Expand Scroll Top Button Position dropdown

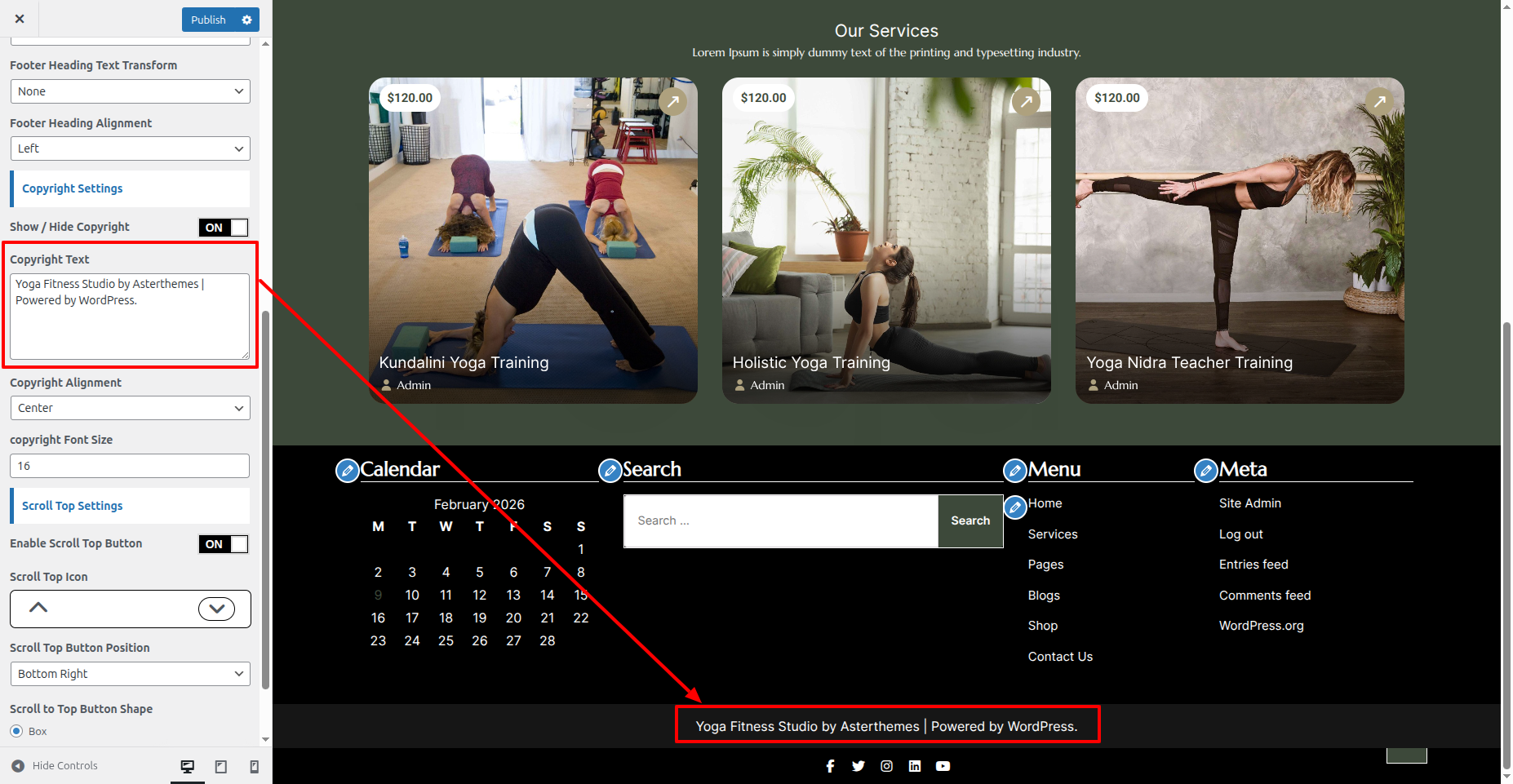click(x=130, y=674)
